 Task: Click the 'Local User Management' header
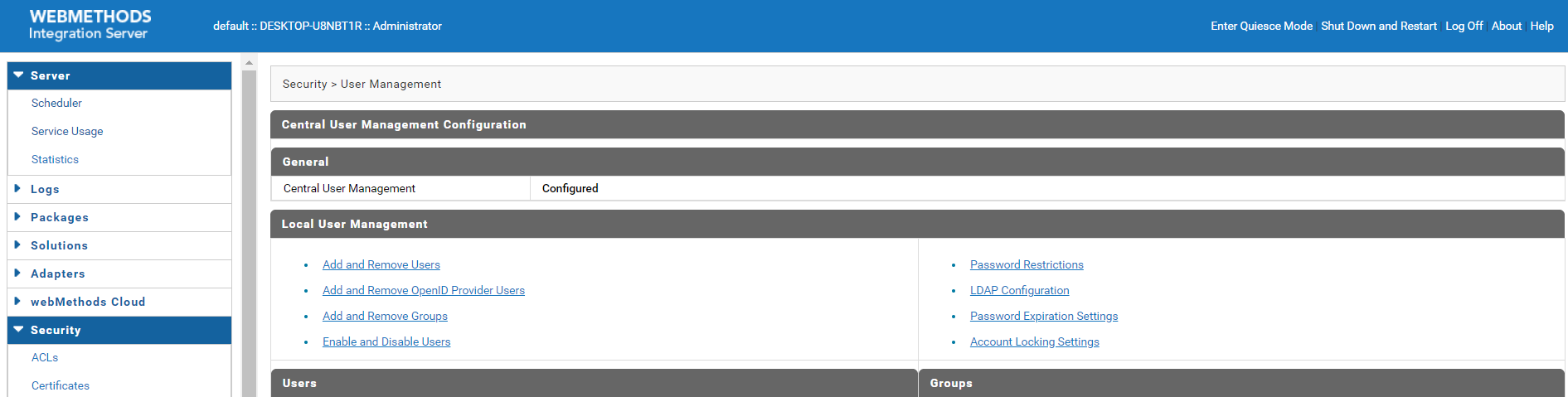917,224
